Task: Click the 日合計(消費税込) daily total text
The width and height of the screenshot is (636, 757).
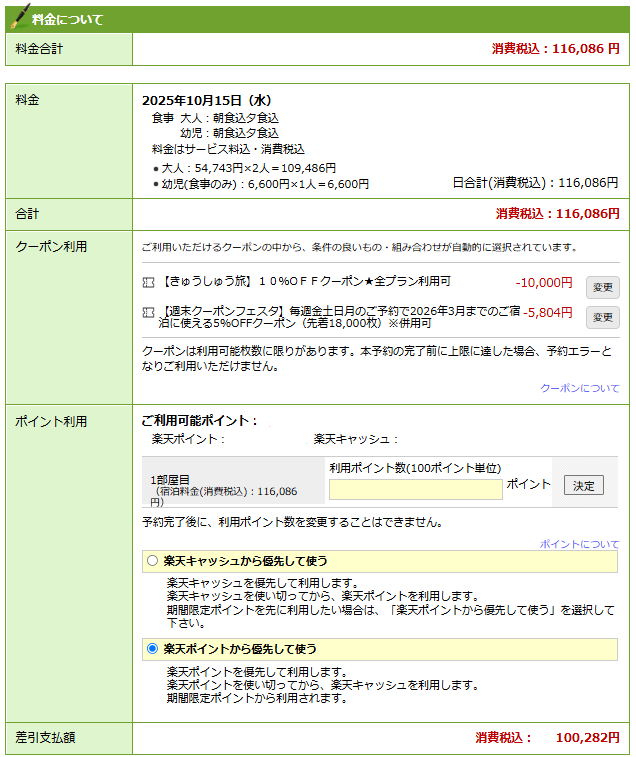Action: click(x=535, y=183)
